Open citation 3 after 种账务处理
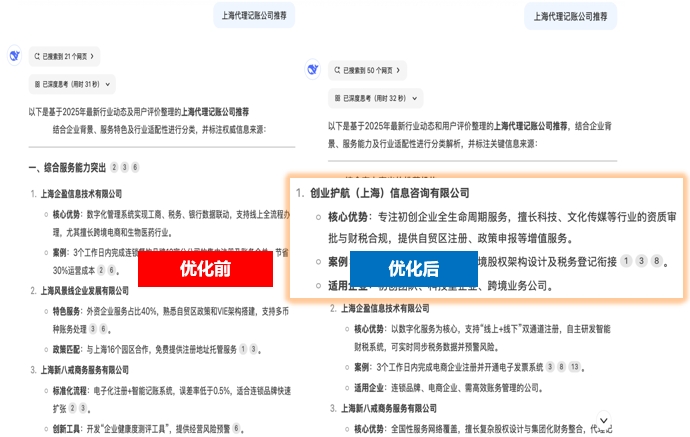 (93, 329)
